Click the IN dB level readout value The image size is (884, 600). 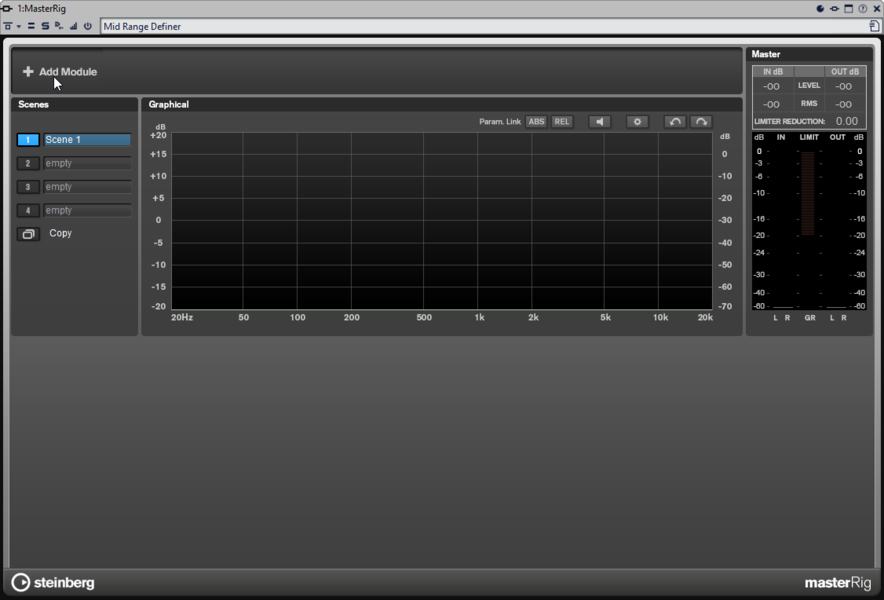coord(771,86)
